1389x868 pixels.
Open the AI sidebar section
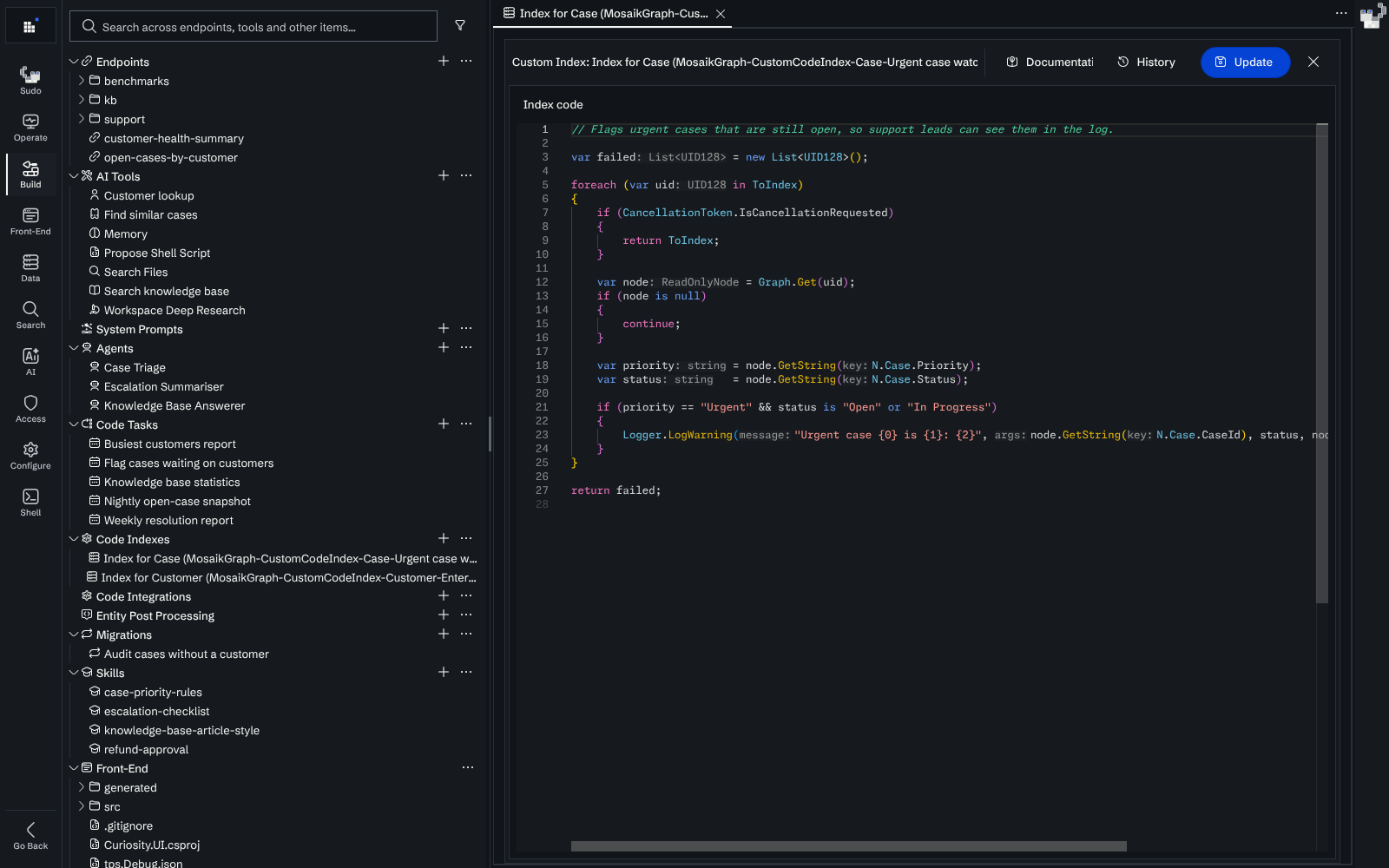[30, 362]
